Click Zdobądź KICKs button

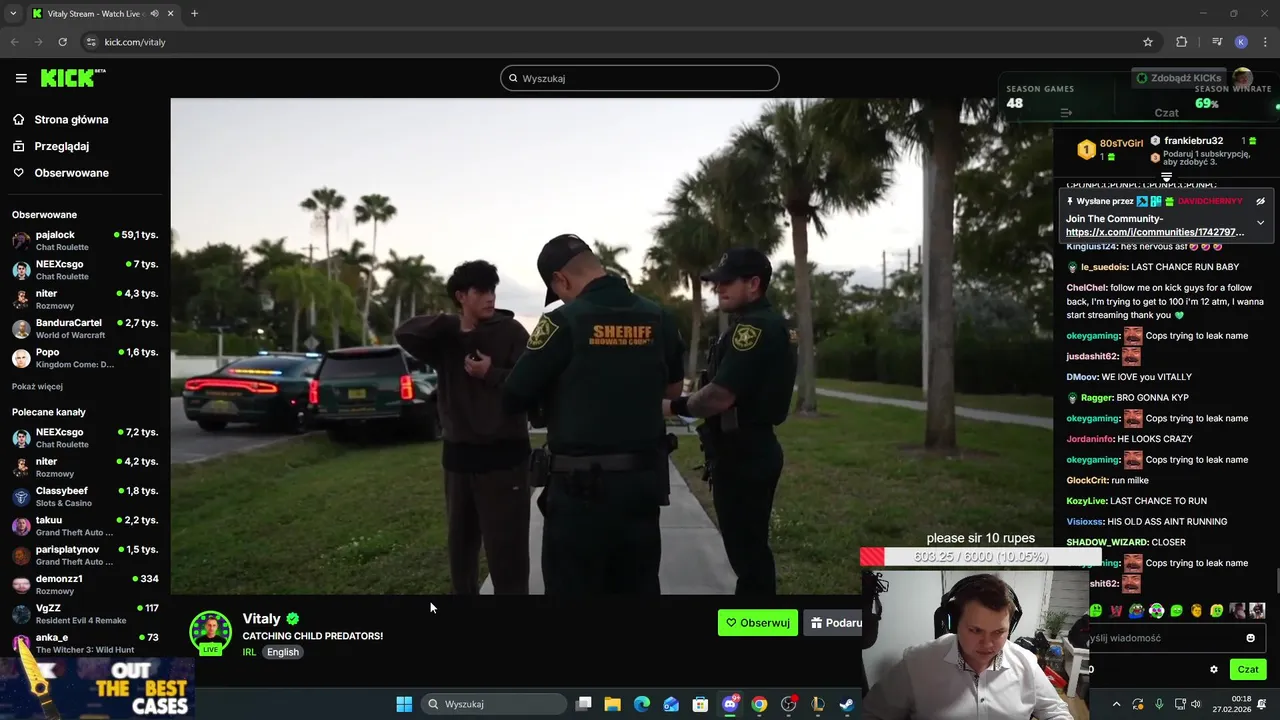(x=1178, y=78)
